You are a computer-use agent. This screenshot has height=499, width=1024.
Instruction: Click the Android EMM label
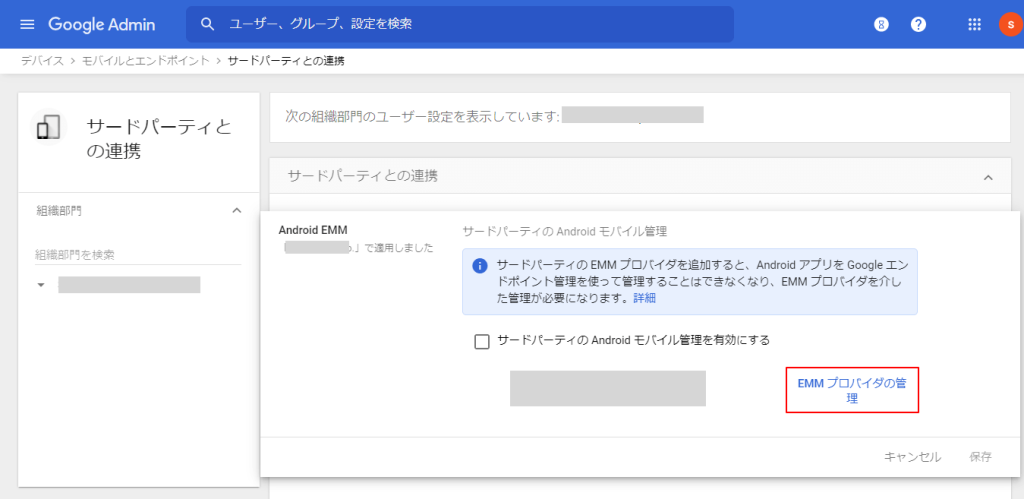coord(313,230)
